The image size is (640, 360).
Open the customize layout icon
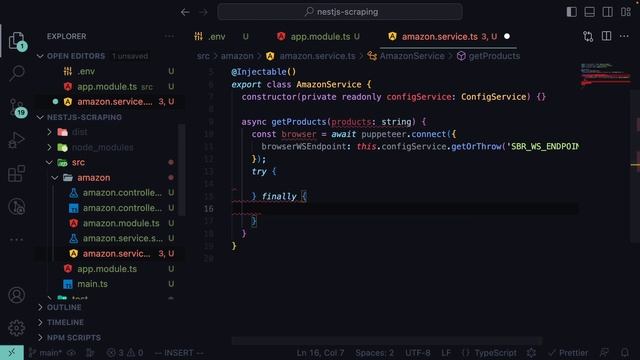(x=626, y=12)
